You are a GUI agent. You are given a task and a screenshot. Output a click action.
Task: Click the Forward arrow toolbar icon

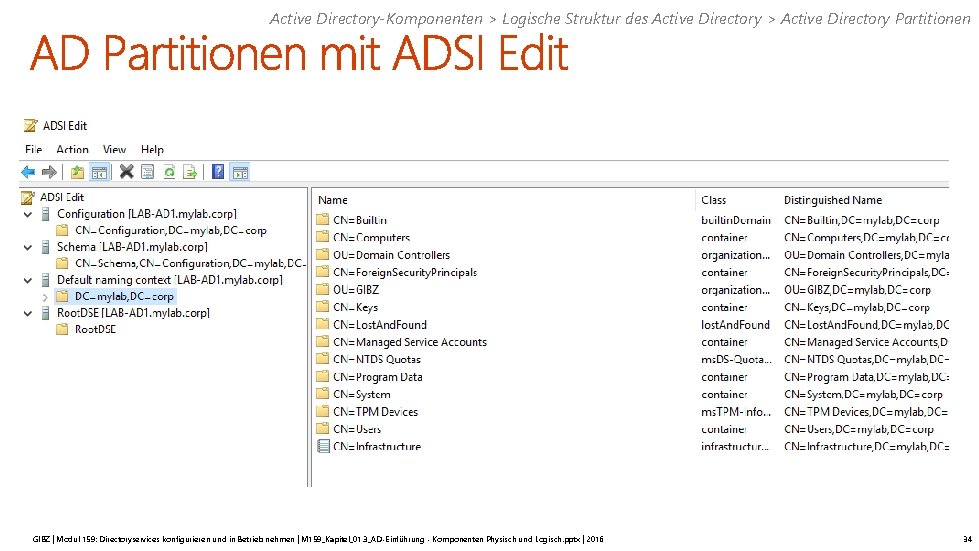(x=49, y=172)
